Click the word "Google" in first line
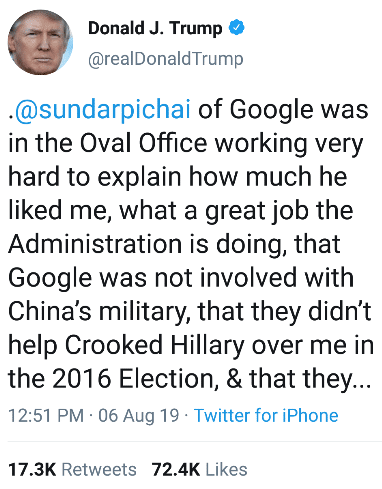The image size is (382, 489). click(271, 109)
